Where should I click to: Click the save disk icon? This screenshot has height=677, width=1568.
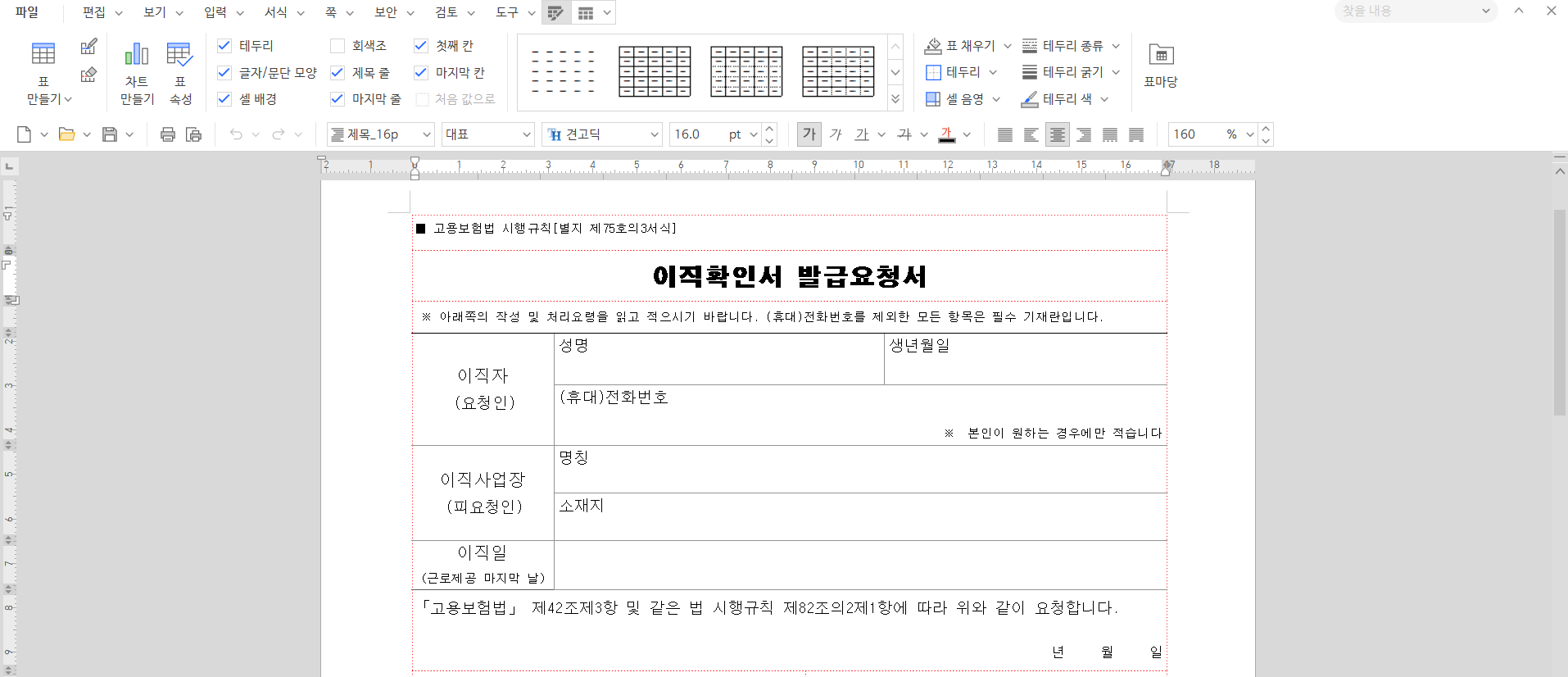[x=110, y=134]
